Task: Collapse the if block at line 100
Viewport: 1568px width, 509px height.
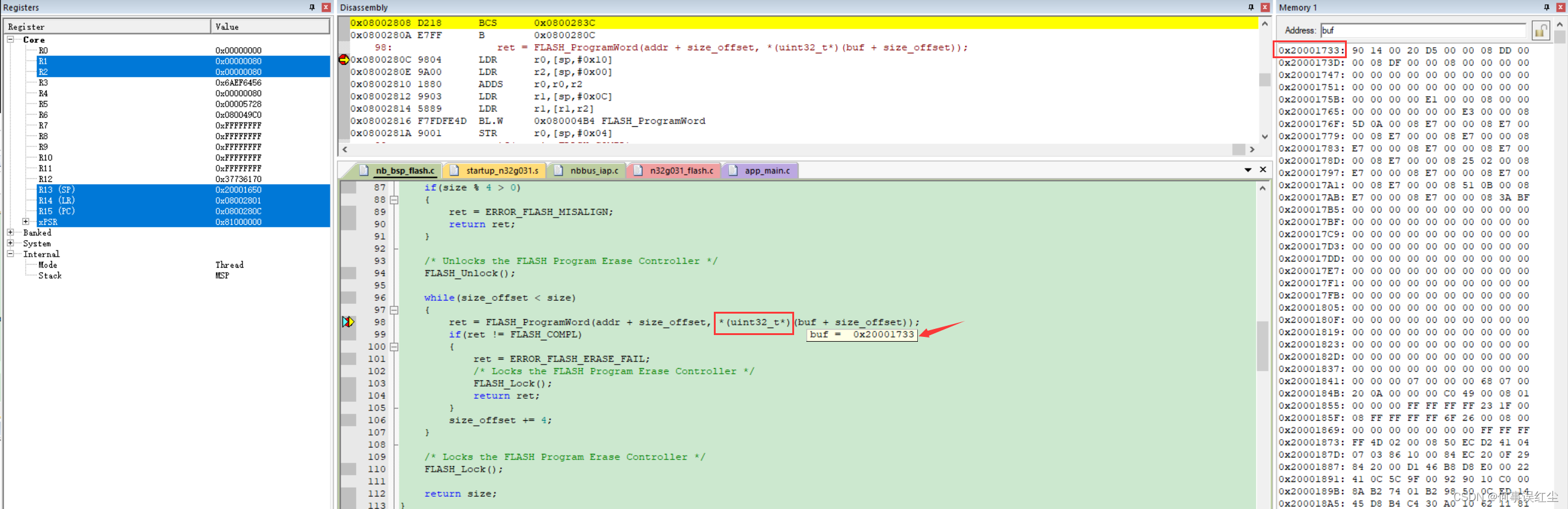Action: [x=394, y=347]
